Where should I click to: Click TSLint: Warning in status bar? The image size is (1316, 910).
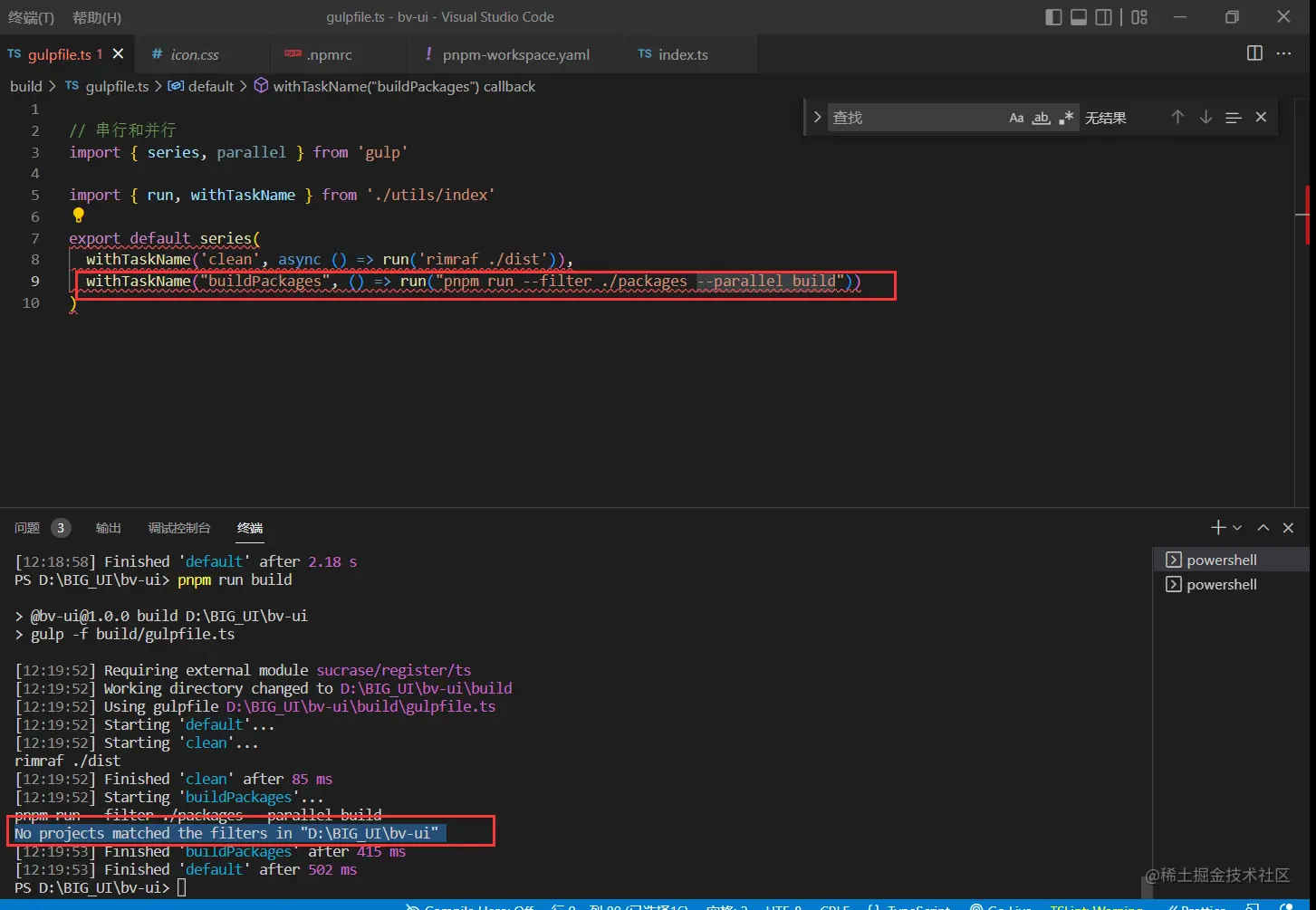pyautogui.click(x=1097, y=905)
